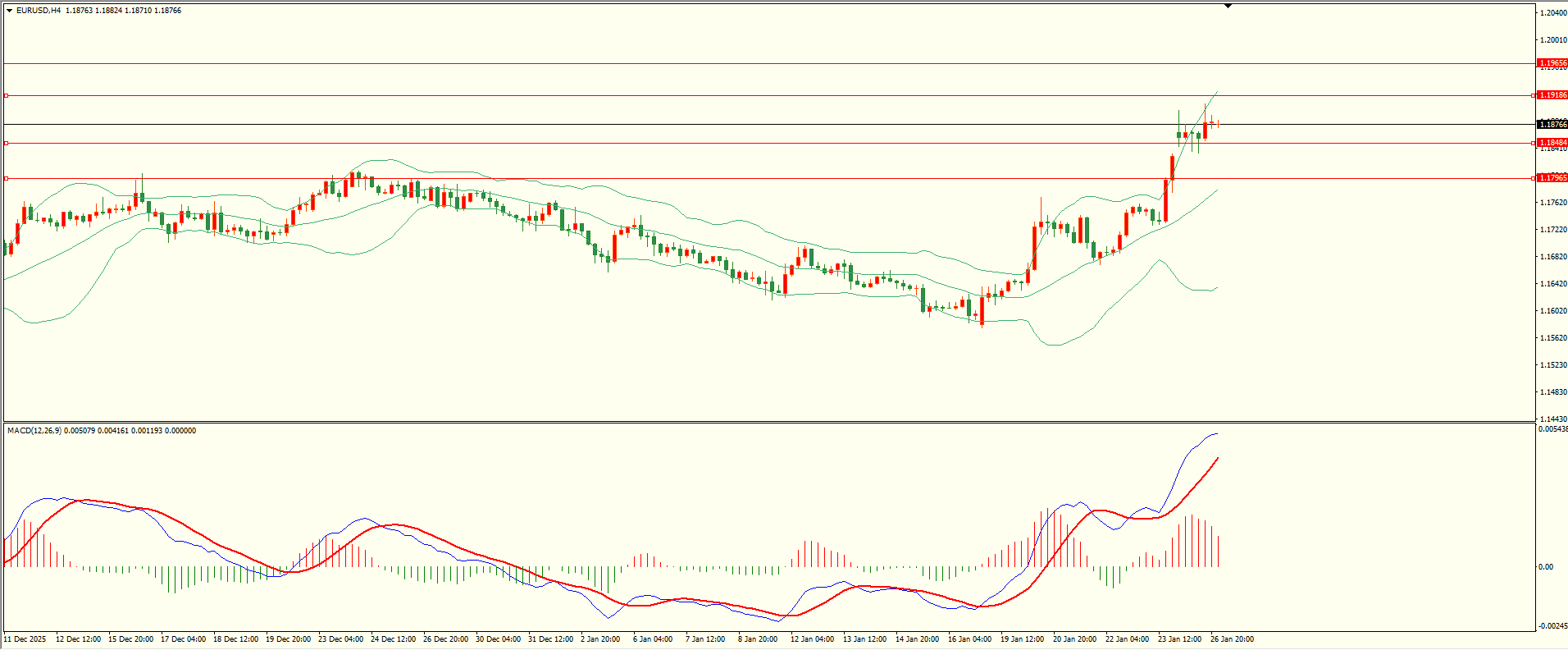Click left square handle of 1.17965 line
This screenshot has height=650, width=1568.
[x=7, y=178]
